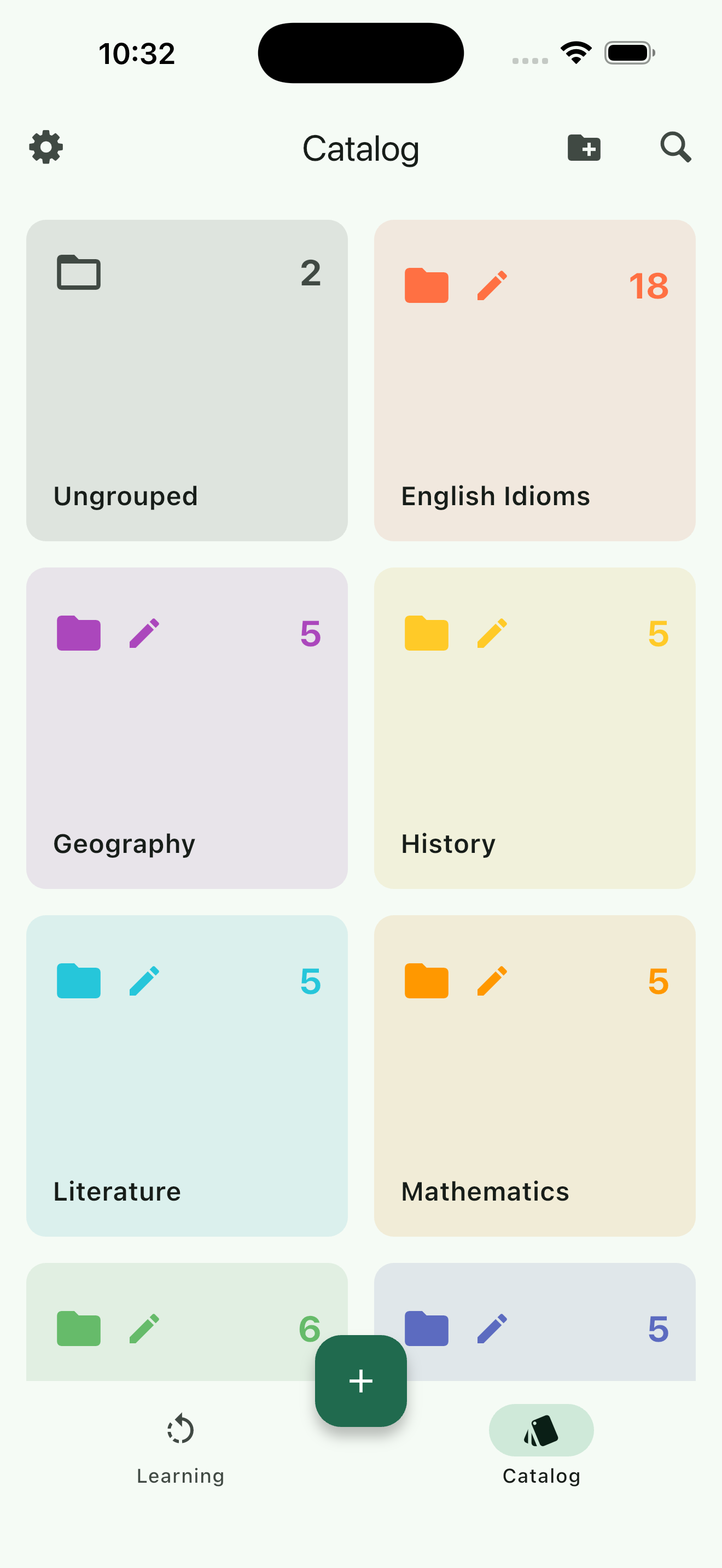Open the Literature folder card
Screen dimensions: 722x1568
pyautogui.click(x=187, y=1090)
